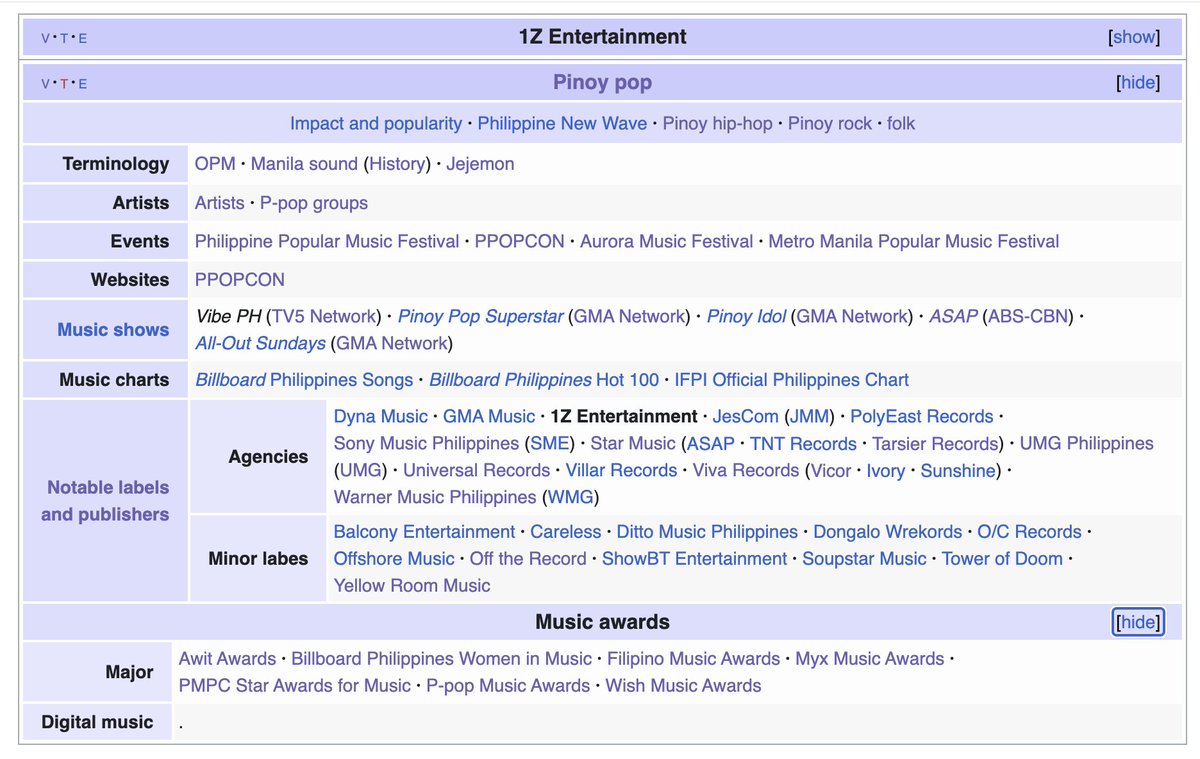Open Viva Records link
Viewport: 1200px width, 759px height.
point(746,471)
